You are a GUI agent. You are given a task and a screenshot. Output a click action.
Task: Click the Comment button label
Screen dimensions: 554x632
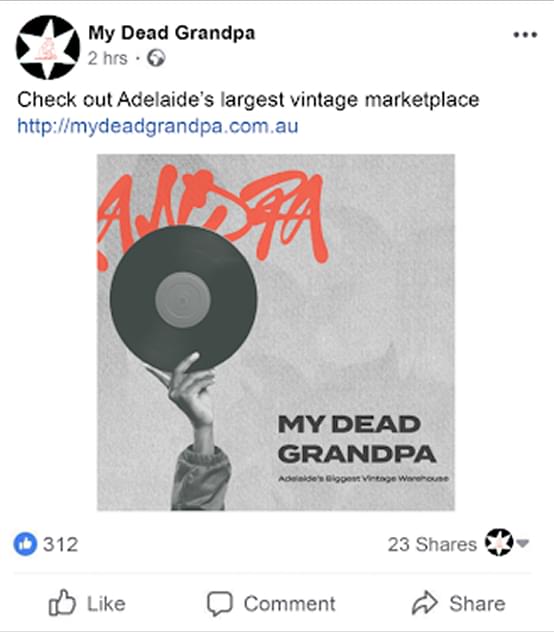coord(289,604)
